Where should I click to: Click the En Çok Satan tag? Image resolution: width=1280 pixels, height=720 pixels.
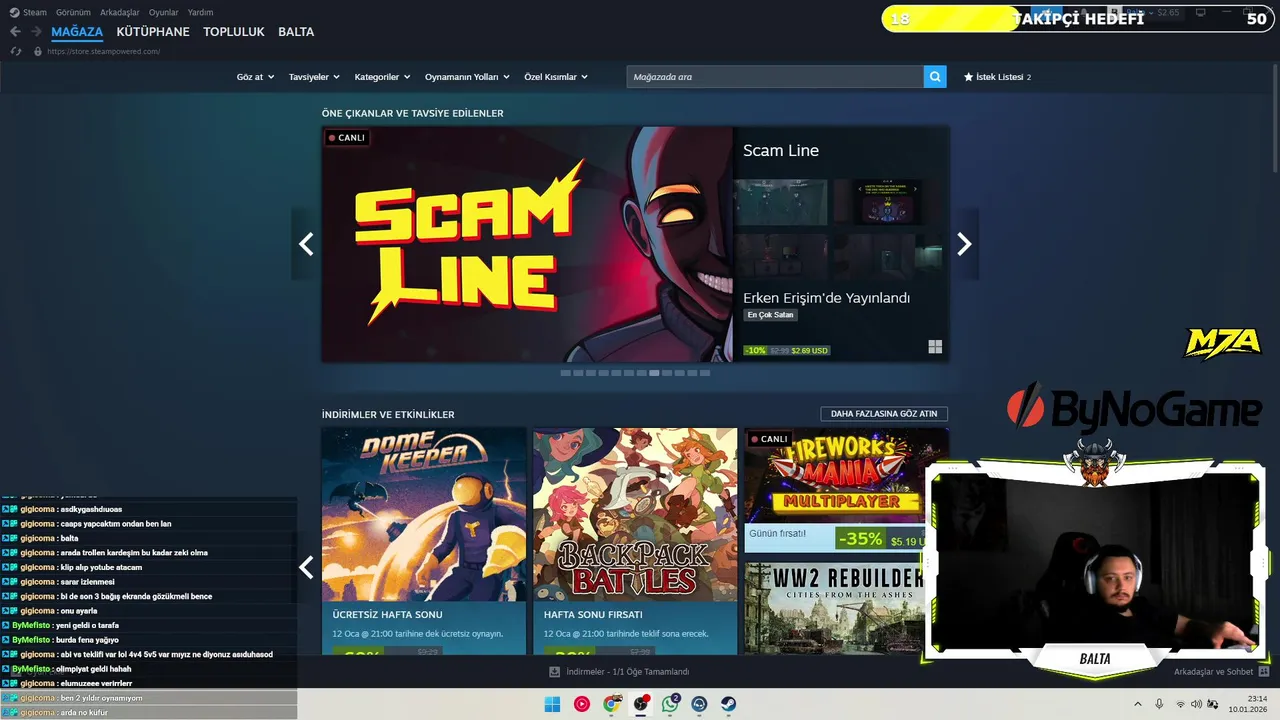pyautogui.click(x=771, y=315)
